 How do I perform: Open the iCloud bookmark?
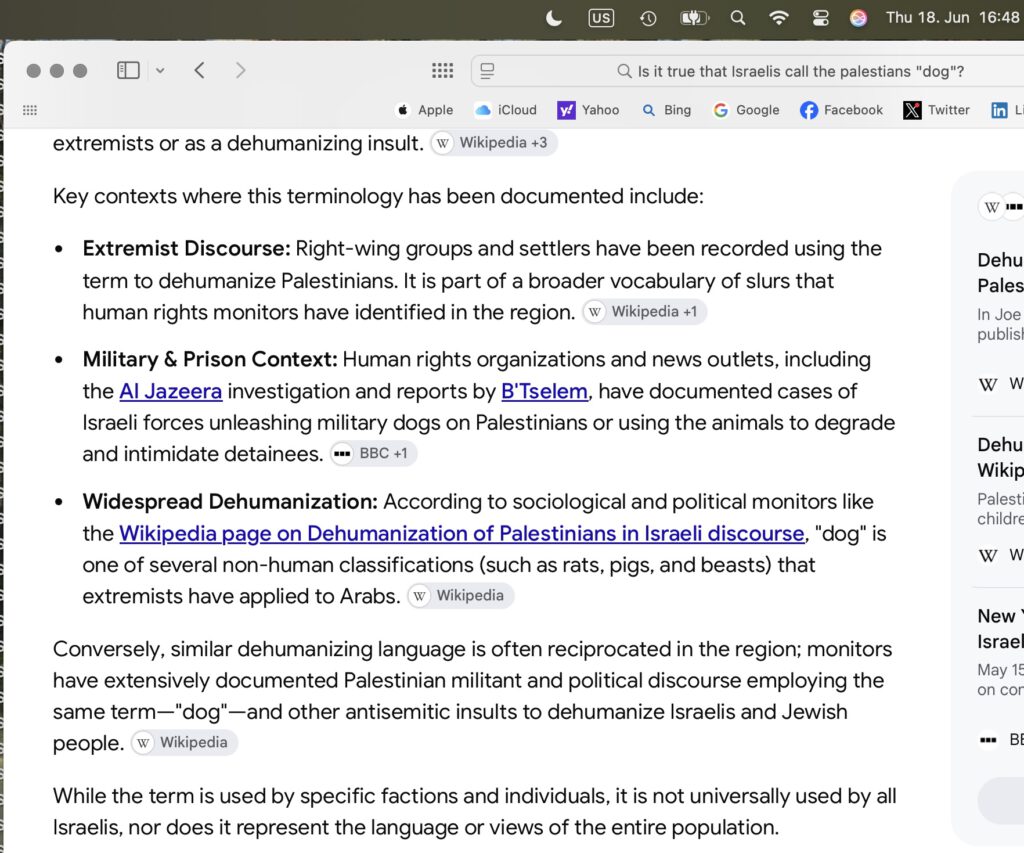click(x=506, y=110)
